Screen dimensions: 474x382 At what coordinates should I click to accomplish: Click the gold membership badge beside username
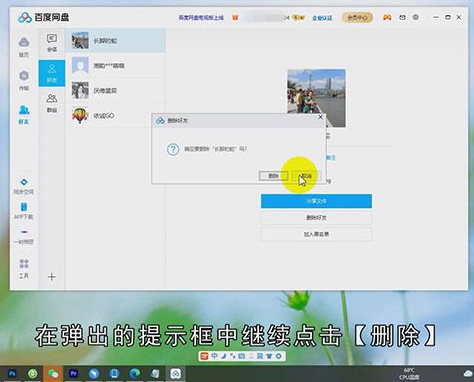pos(299,17)
